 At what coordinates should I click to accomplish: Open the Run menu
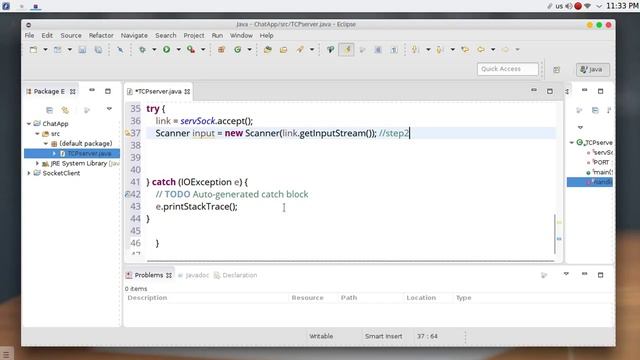pos(217,36)
